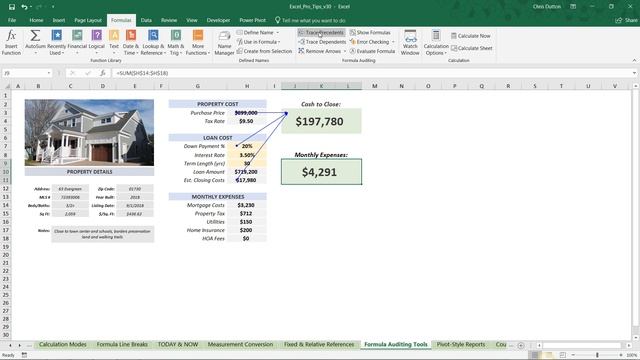Open Pivot-Style Reports sheet tab
This screenshot has height=360, width=640.
pos(461,344)
